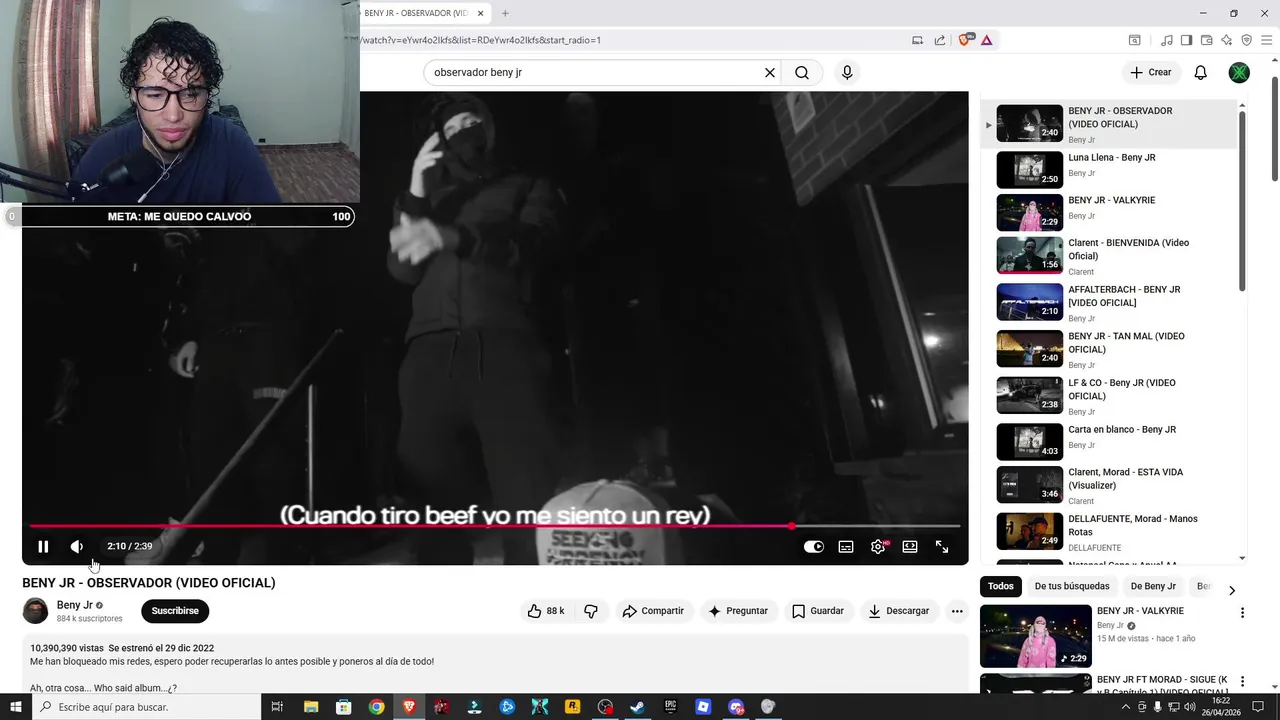The image size is (1280, 720).
Task: Play 'LF & CO - Beny JR' from playlist
Action: [1108, 396]
